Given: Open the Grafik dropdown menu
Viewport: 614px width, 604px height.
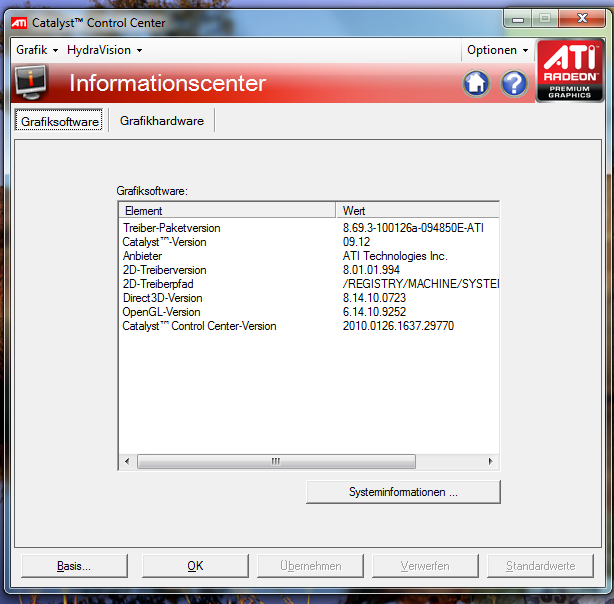Looking at the screenshot, I should (37, 50).
